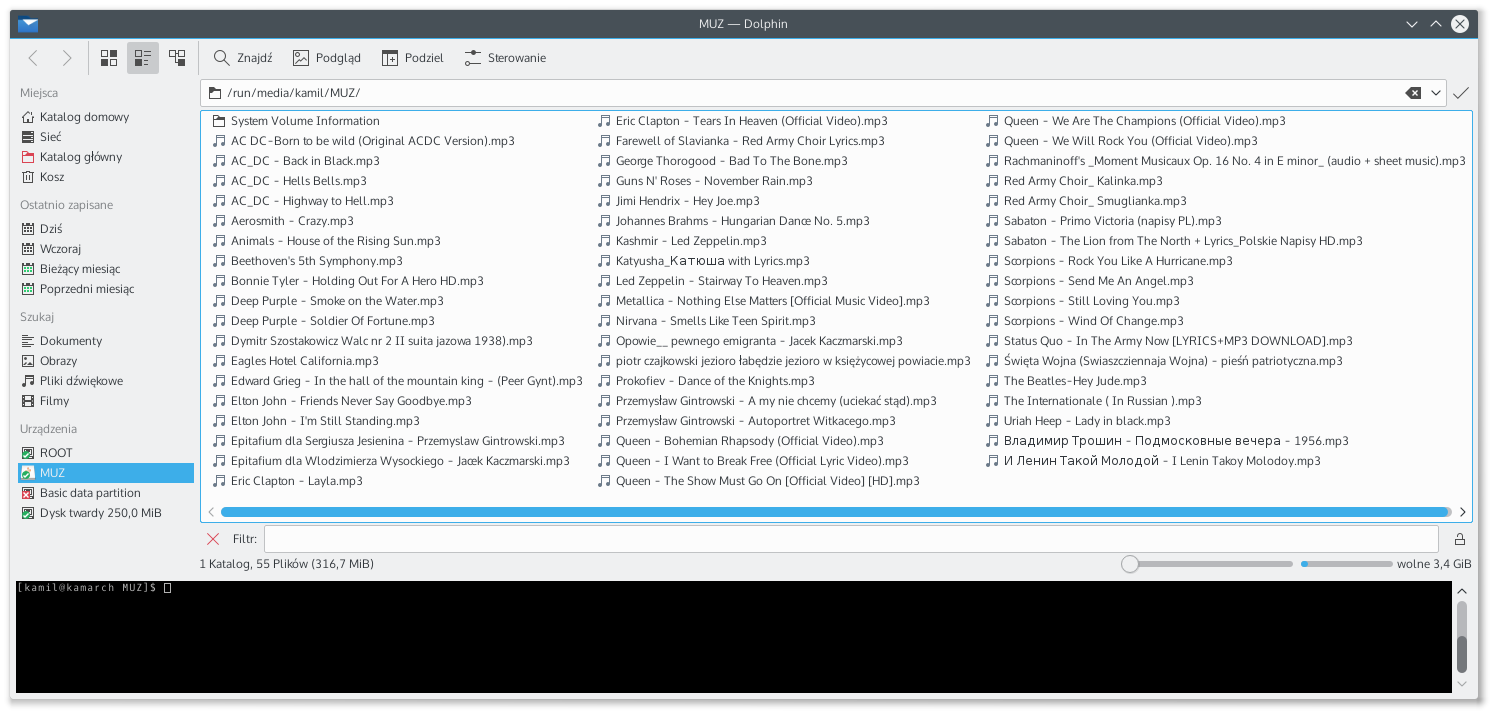Click the Filtr text input field
Image resolution: width=1494 pixels, height=715 pixels.
851,539
